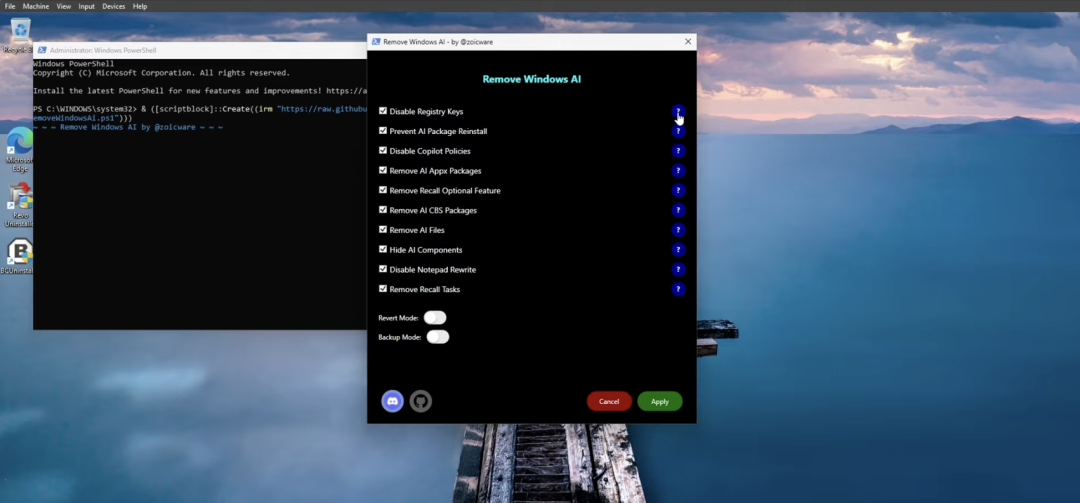Uncheck Remove Recall Tasks
1080x503 pixels.
point(383,289)
